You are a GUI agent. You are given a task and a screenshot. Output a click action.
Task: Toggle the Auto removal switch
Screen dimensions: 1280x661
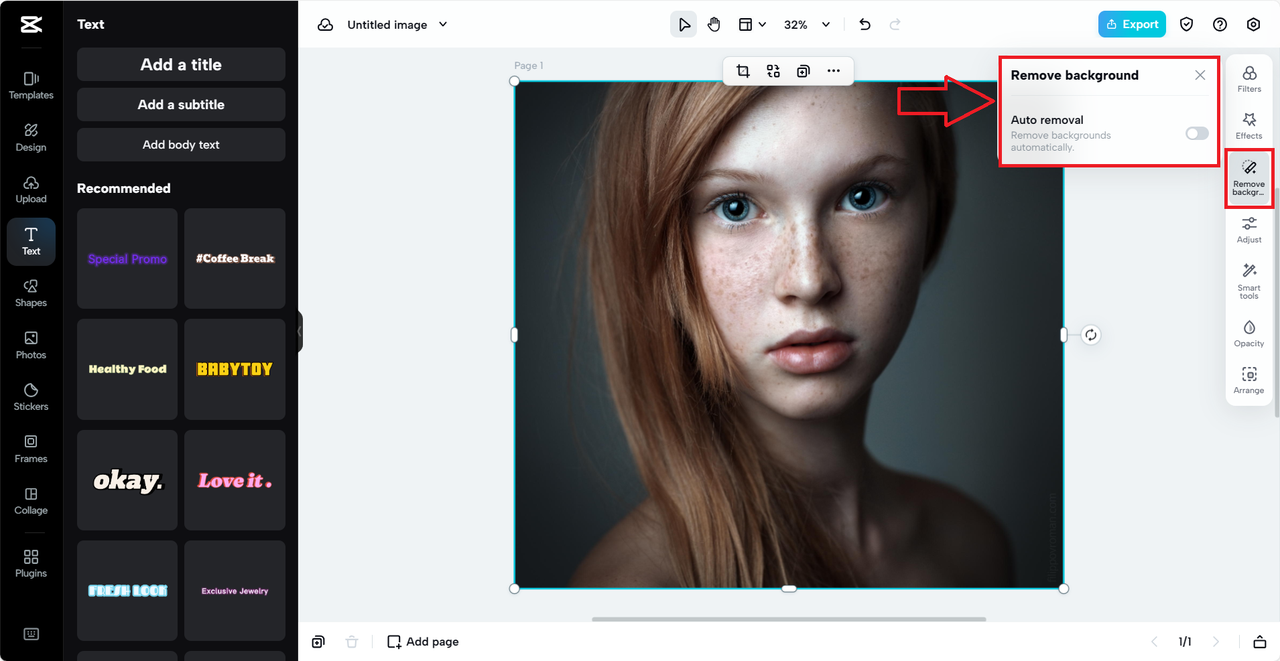1197,133
